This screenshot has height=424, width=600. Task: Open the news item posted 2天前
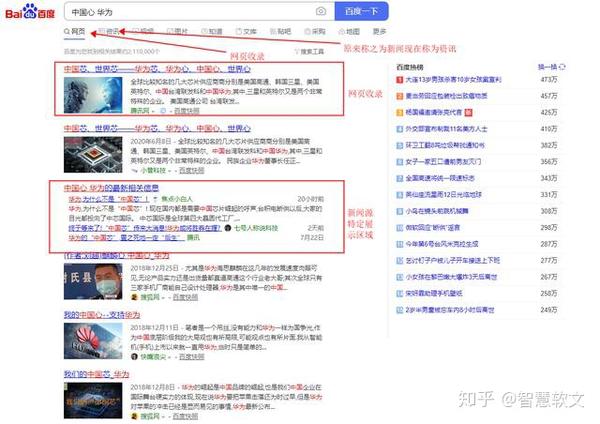coord(145,228)
